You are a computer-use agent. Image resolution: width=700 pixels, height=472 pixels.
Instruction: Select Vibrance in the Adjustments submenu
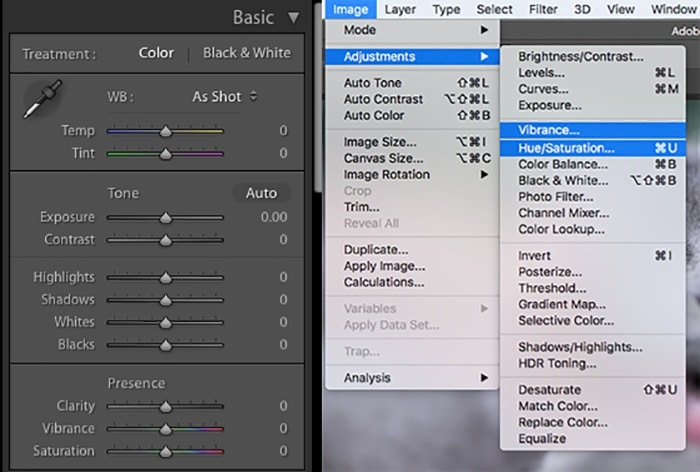548,130
